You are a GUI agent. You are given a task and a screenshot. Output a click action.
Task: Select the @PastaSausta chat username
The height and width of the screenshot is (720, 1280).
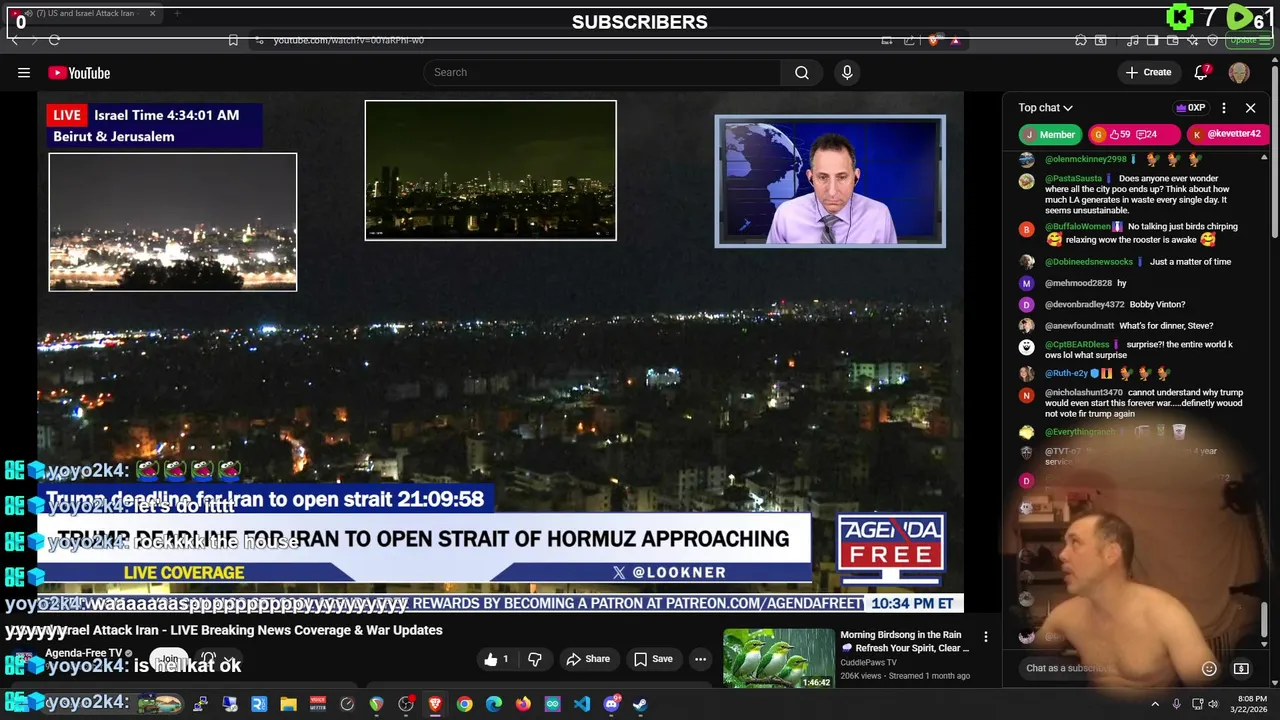(1073, 179)
